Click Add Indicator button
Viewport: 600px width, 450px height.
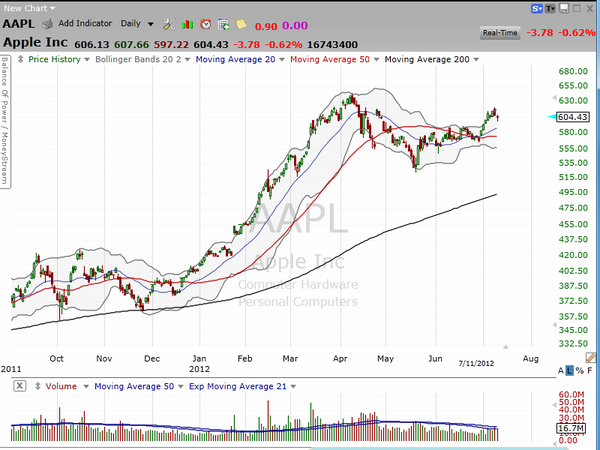85,24
